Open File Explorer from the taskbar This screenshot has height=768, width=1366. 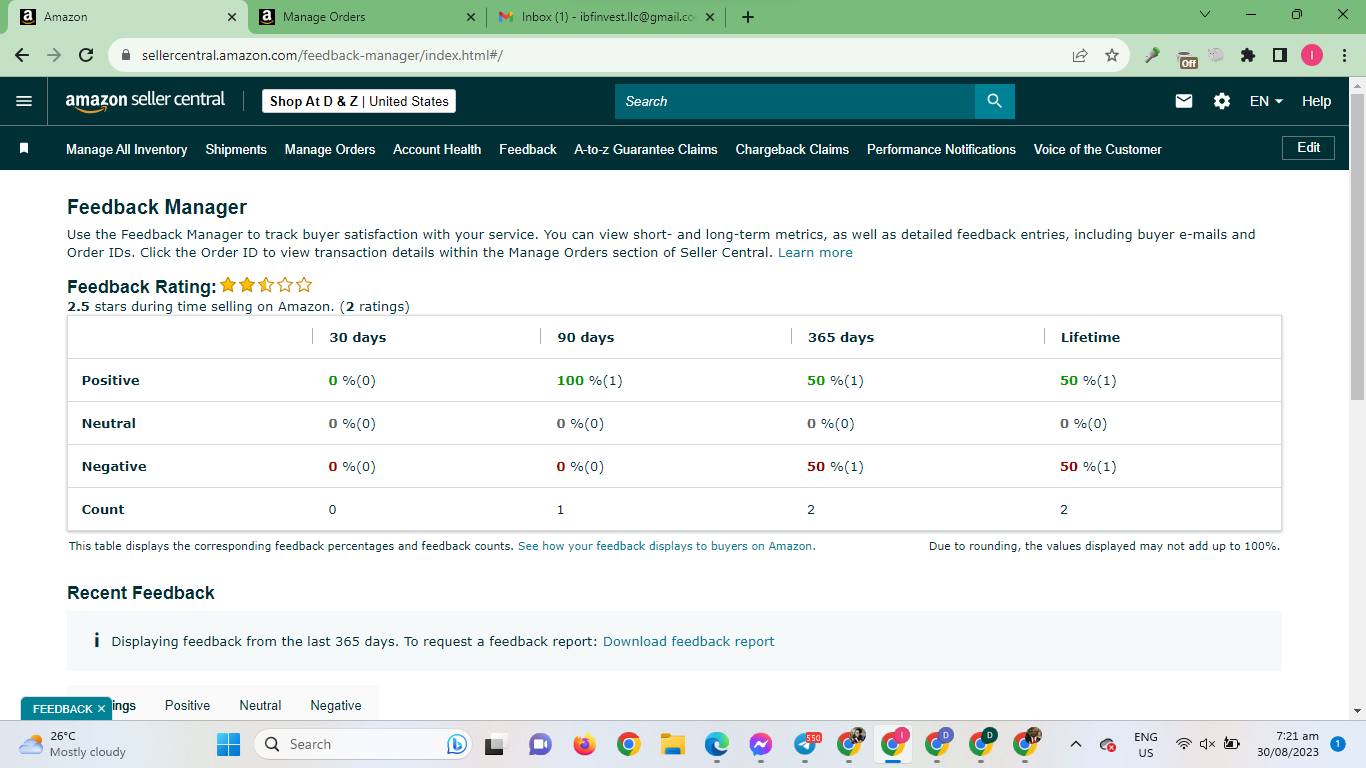tap(672, 744)
